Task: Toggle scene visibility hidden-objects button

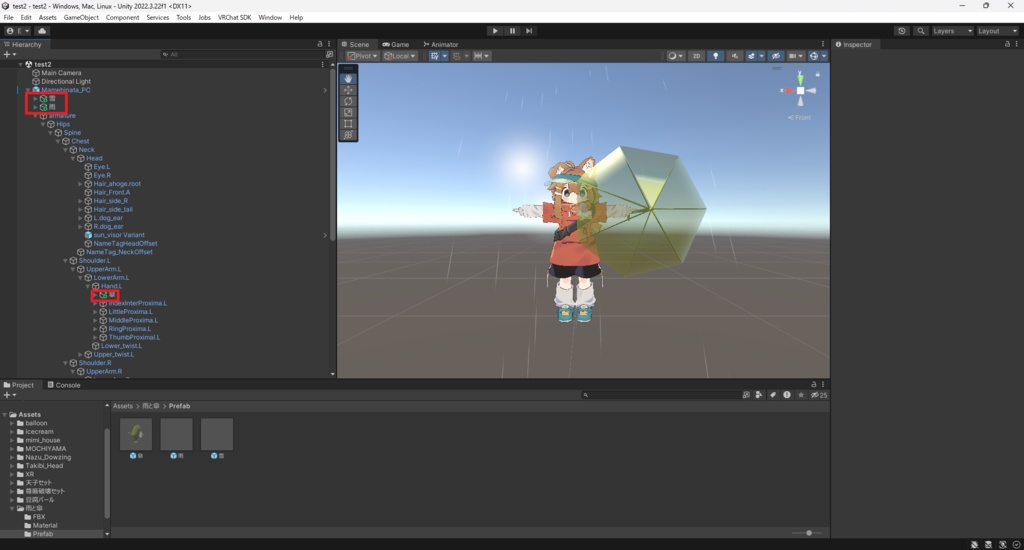Action: (x=775, y=56)
